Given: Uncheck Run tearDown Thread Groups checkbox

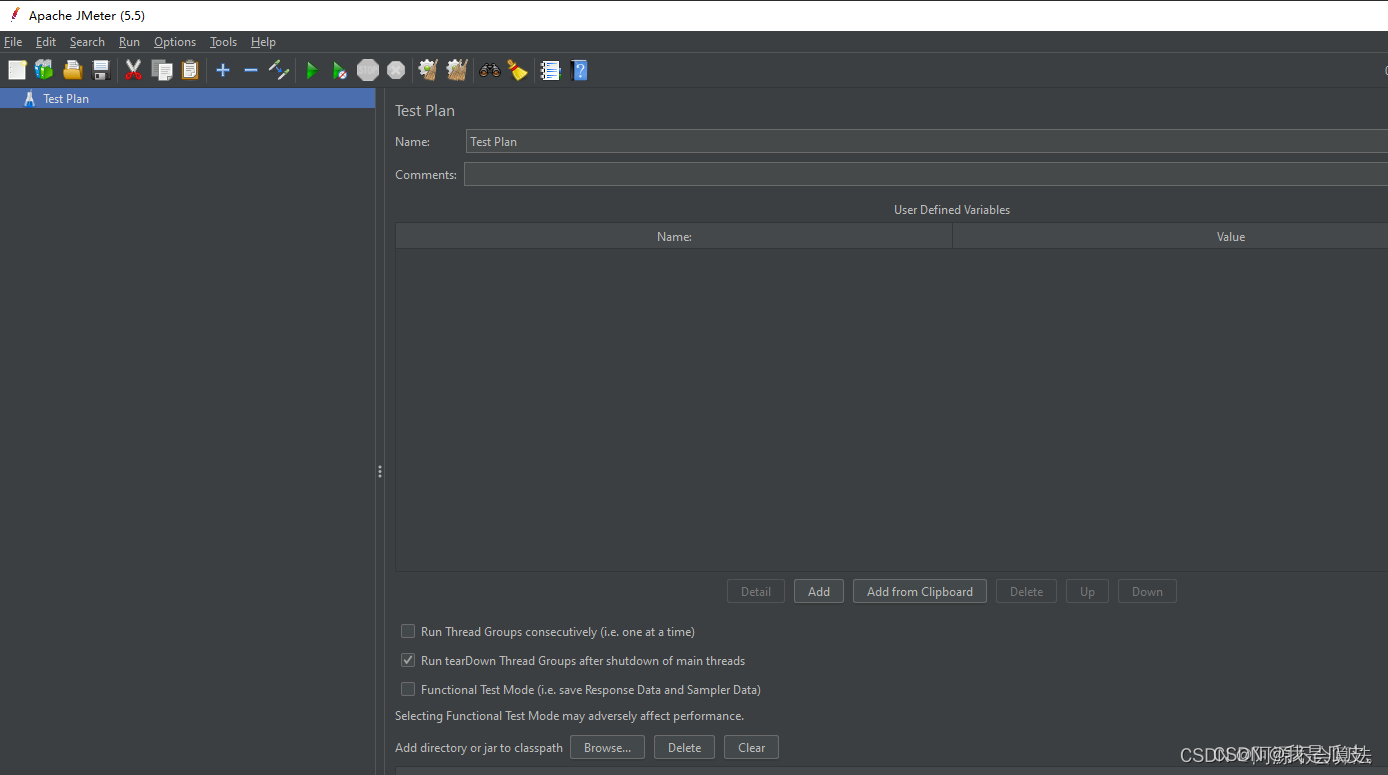Looking at the screenshot, I should [x=408, y=660].
